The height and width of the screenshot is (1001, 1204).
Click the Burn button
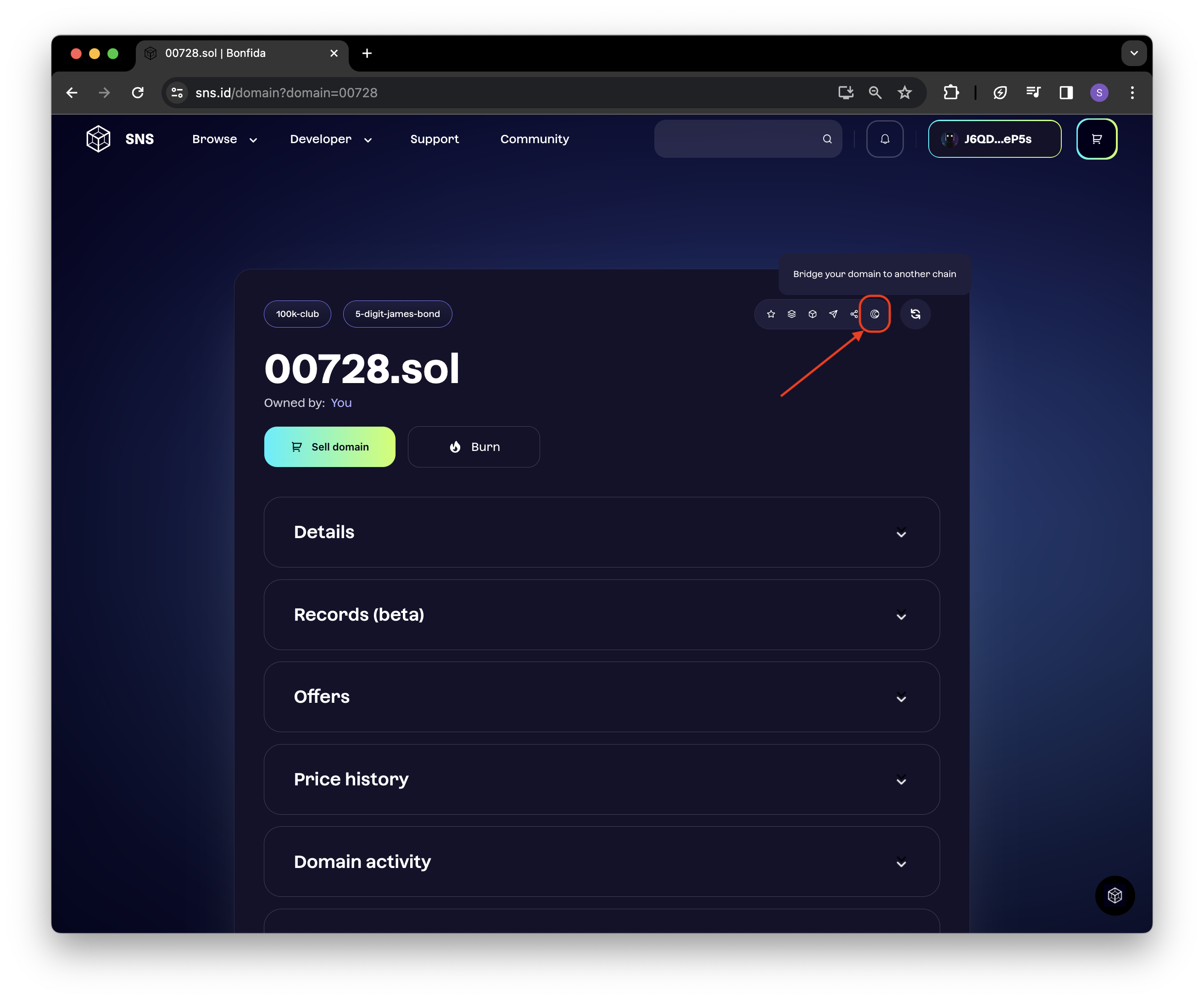(x=474, y=447)
